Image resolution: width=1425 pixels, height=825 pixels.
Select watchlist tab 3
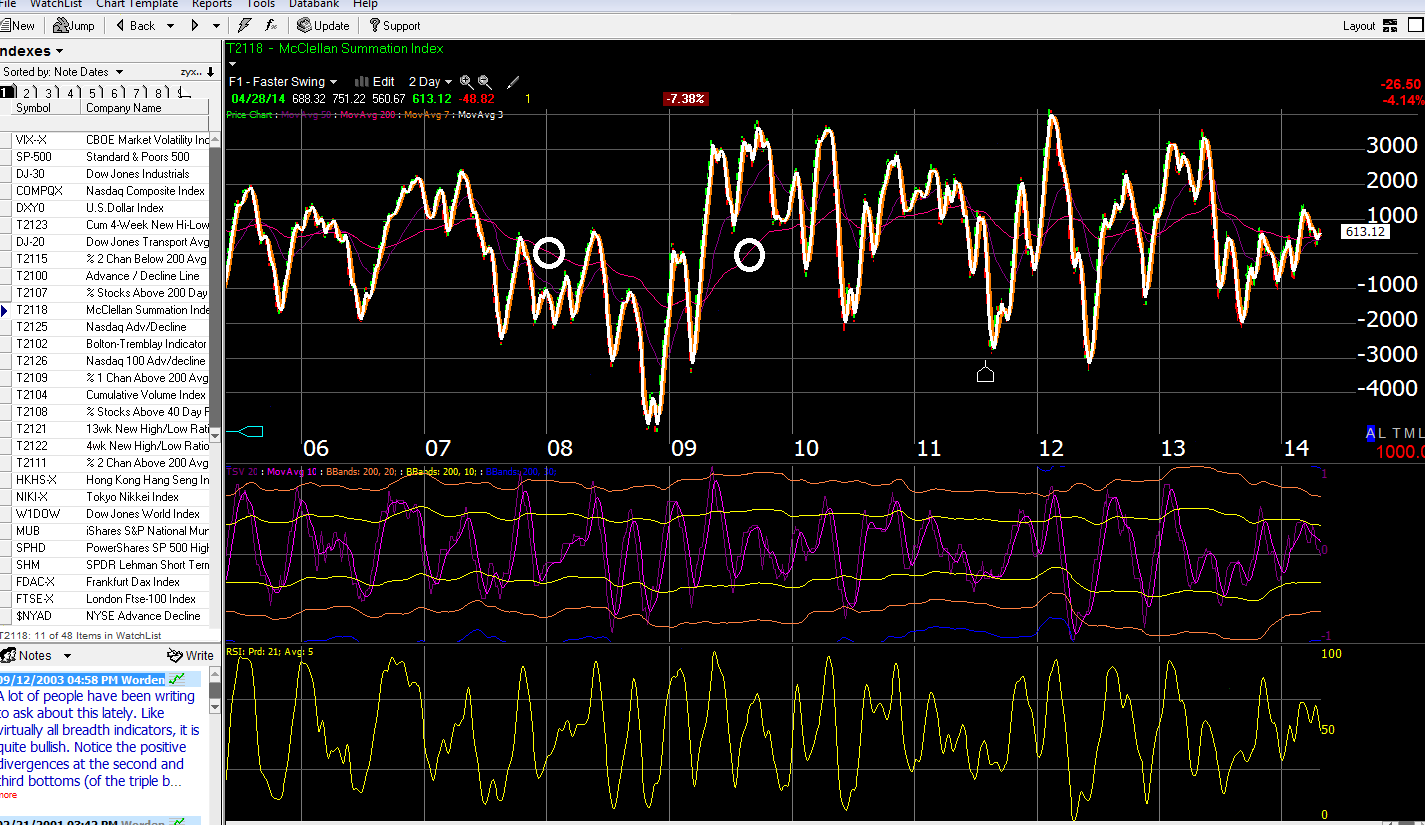(48, 93)
